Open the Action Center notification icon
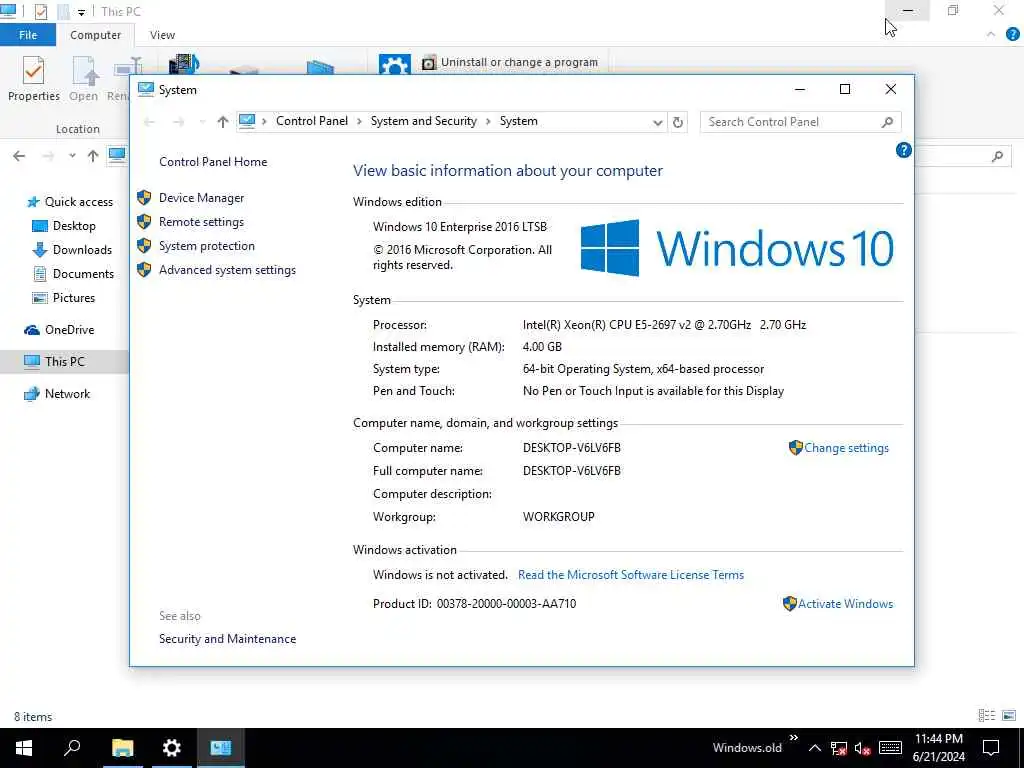The width and height of the screenshot is (1024, 768). point(991,748)
